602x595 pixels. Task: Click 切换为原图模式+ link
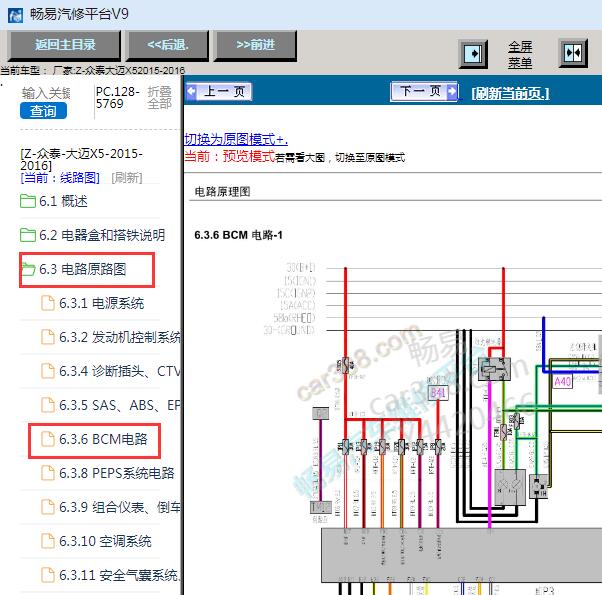click(236, 139)
